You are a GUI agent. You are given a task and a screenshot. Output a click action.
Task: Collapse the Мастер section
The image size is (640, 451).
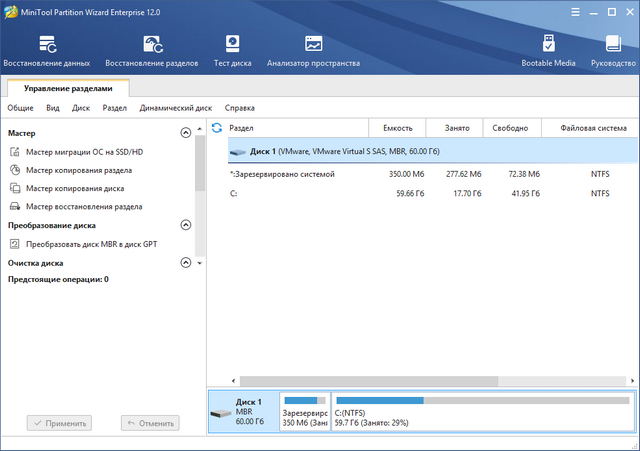point(185,133)
